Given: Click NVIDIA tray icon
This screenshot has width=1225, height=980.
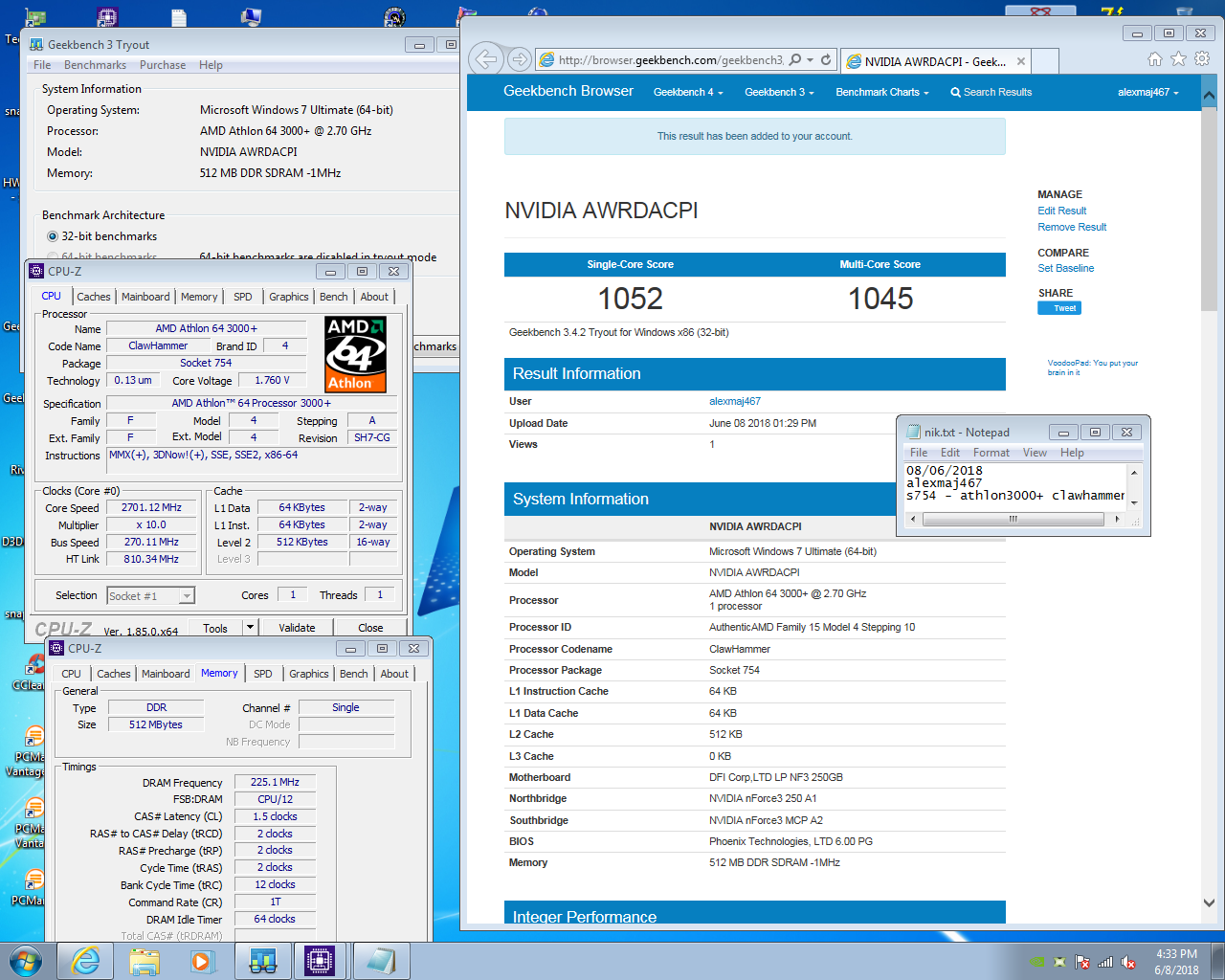Looking at the screenshot, I should click(x=1037, y=962).
